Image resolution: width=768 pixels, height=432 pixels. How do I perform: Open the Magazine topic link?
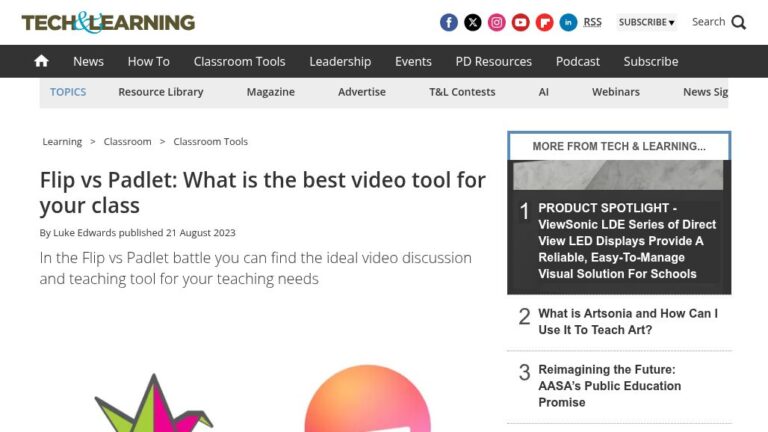point(270,92)
